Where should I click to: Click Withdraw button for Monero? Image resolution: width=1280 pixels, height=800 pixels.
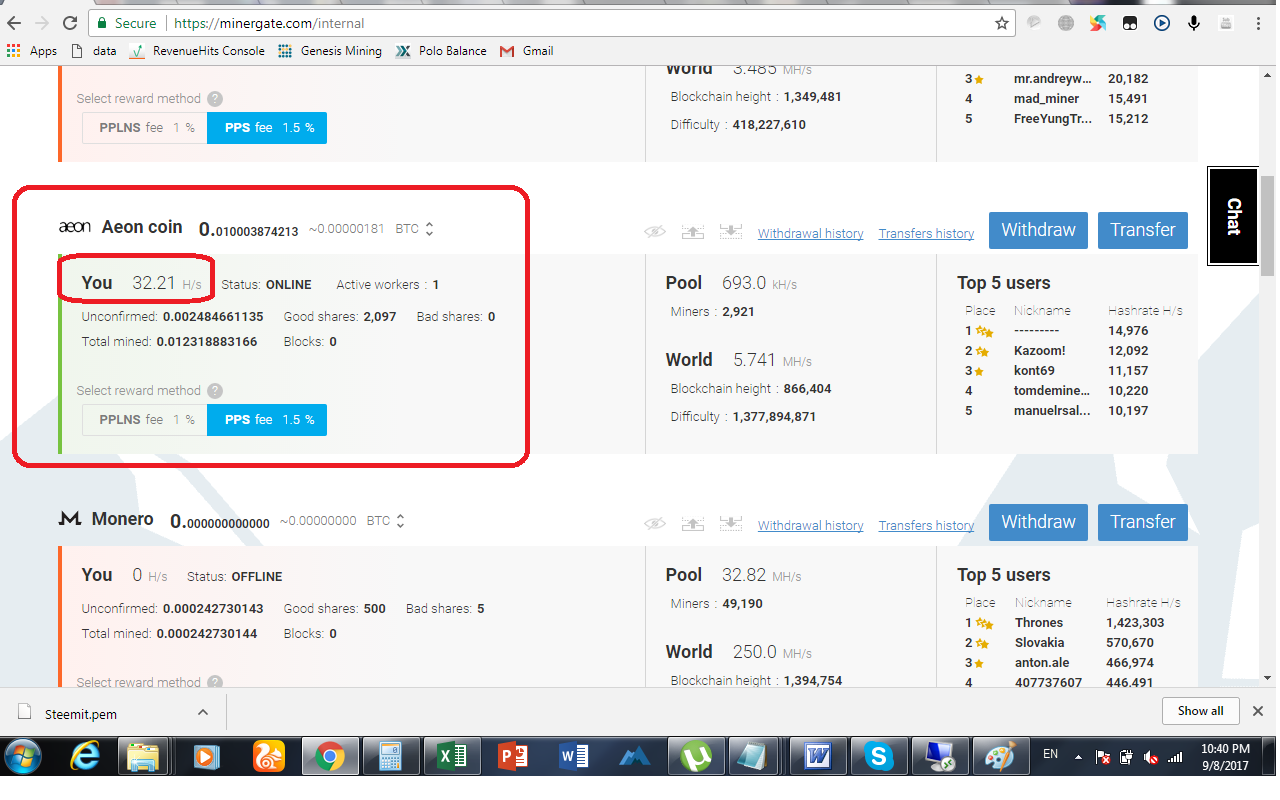1039,522
